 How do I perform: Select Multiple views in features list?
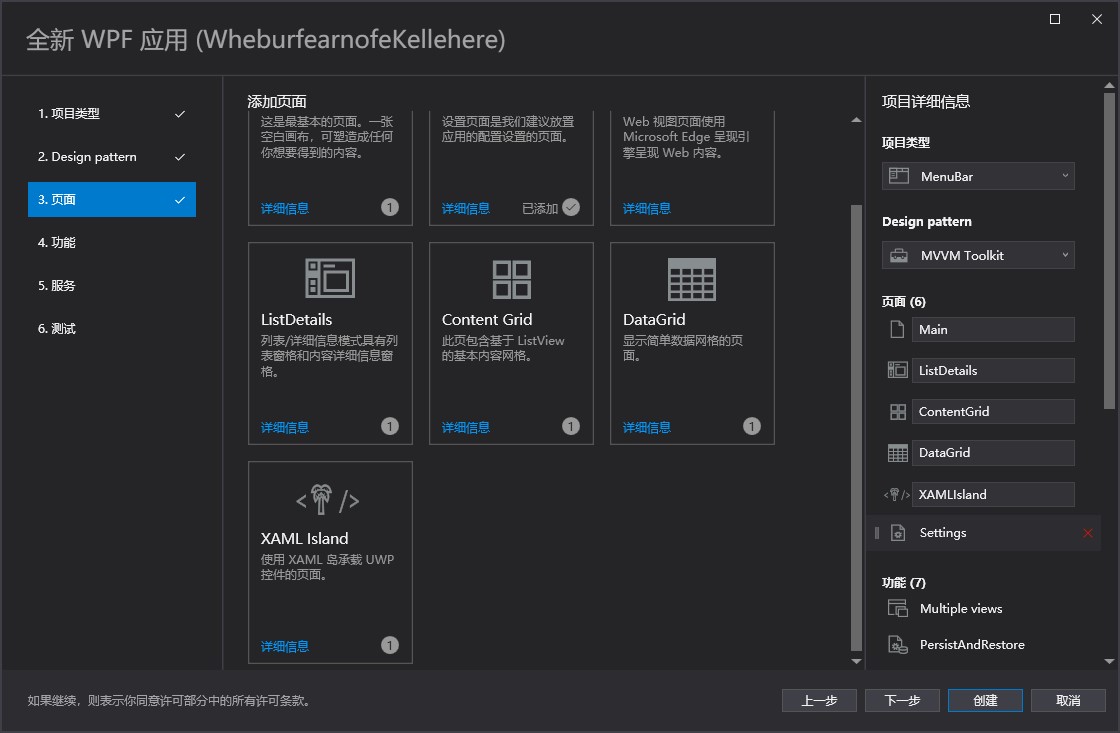coord(961,609)
